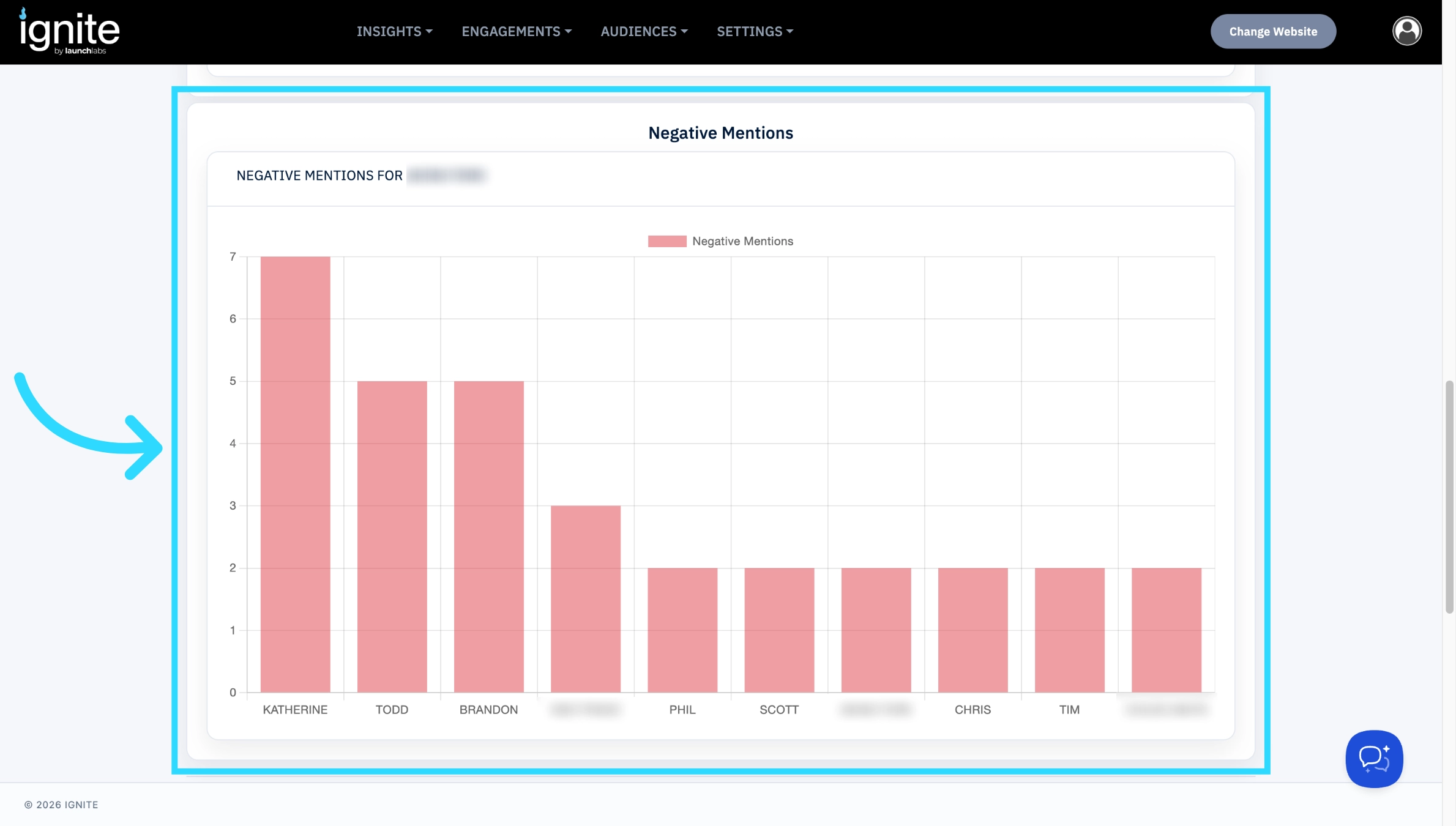
Task: Select the Brandon bar in the chart
Action: coord(488,537)
